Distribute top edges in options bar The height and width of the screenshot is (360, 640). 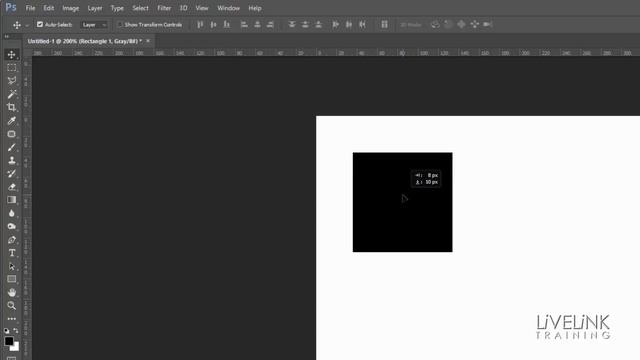[292, 24]
